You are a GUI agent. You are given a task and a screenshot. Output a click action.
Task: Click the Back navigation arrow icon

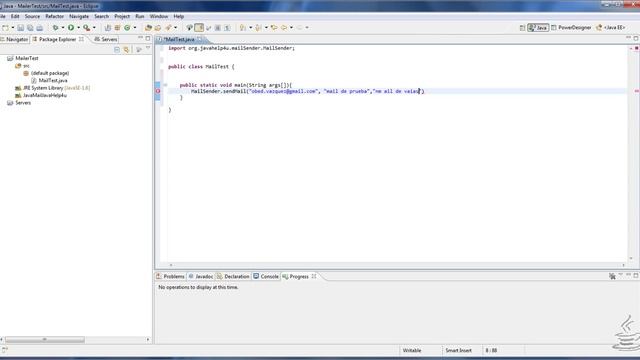point(284,27)
